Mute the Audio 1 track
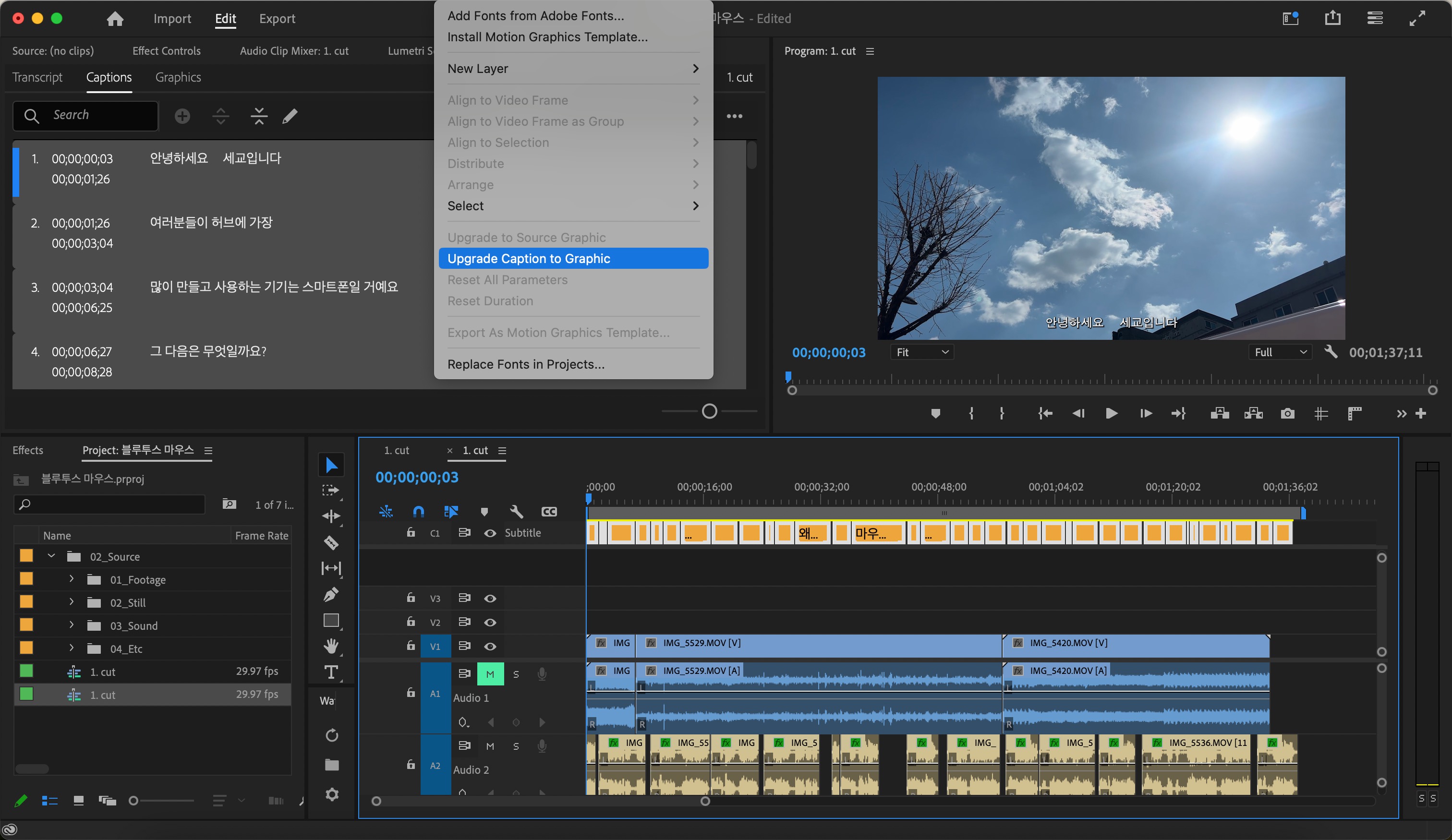1452x840 pixels. tap(490, 674)
